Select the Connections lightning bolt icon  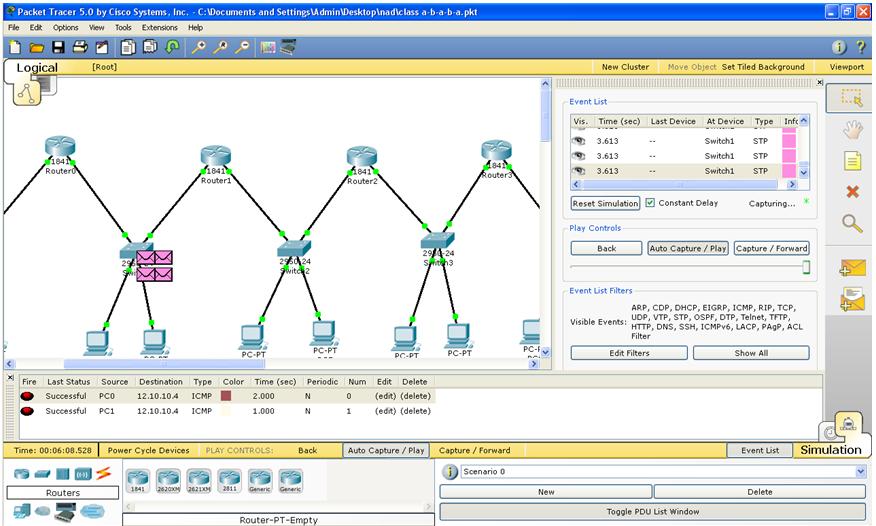tap(103, 474)
